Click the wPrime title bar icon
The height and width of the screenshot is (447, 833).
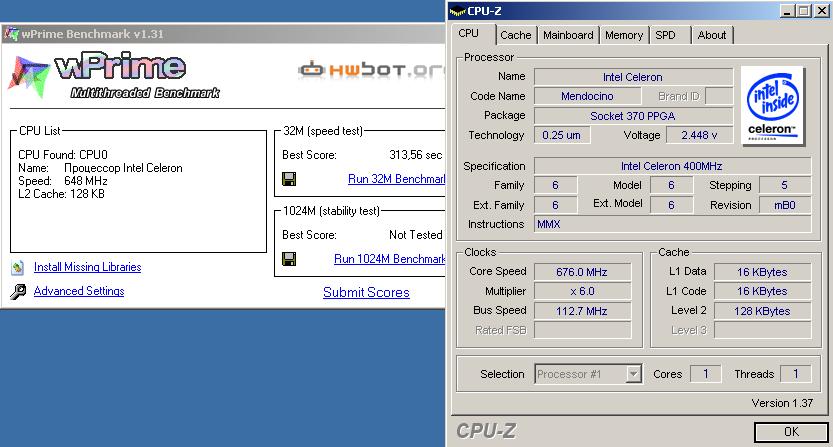click(x=11, y=34)
